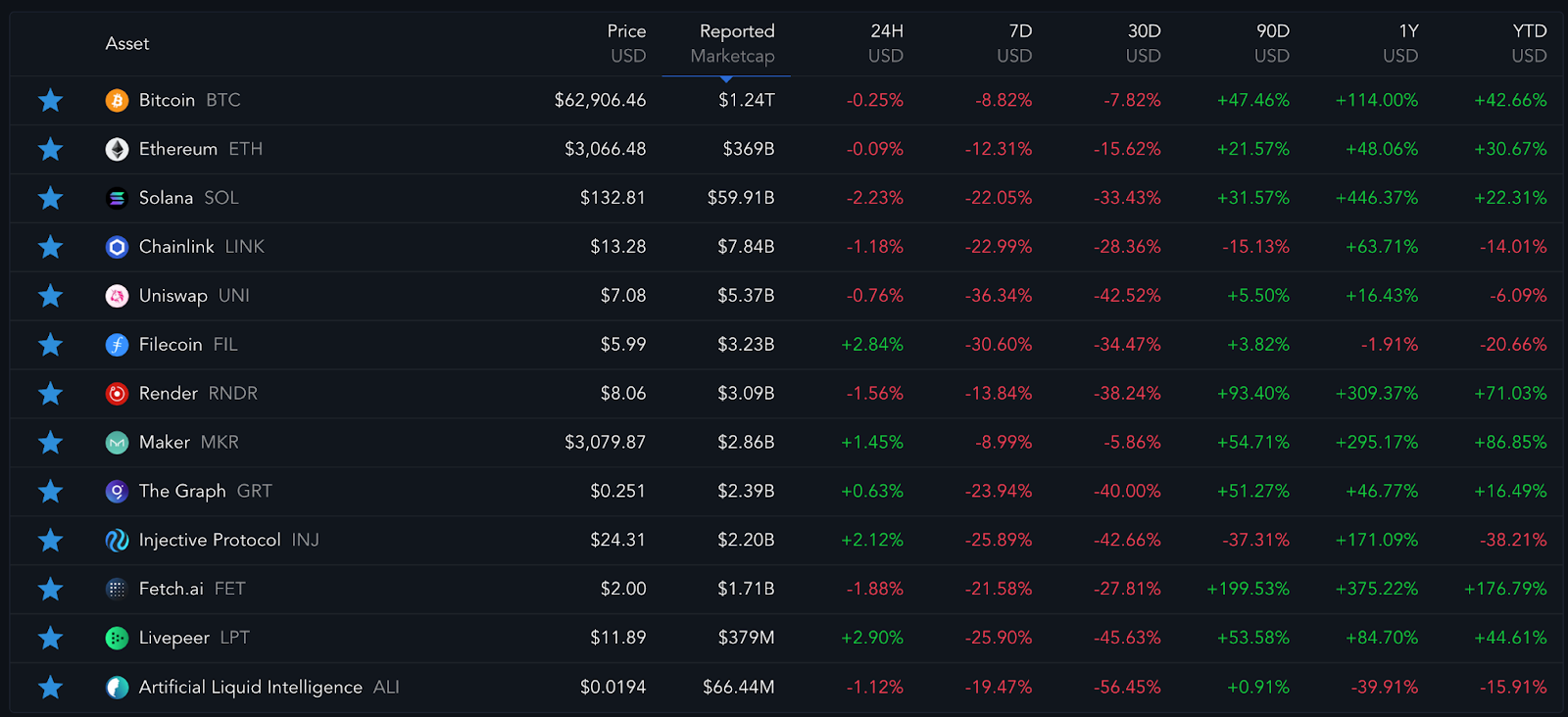Sort by 7D USD column
The height and width of the screenshot is (717, 1568).
coord(1014,43)
